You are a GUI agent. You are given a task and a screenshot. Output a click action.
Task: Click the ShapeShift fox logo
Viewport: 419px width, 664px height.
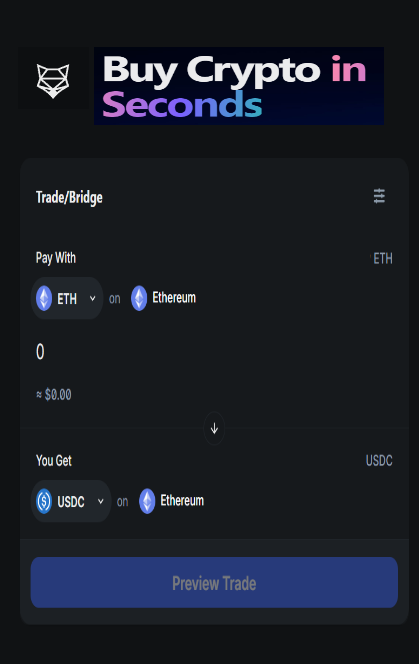[x=53, y=81]
